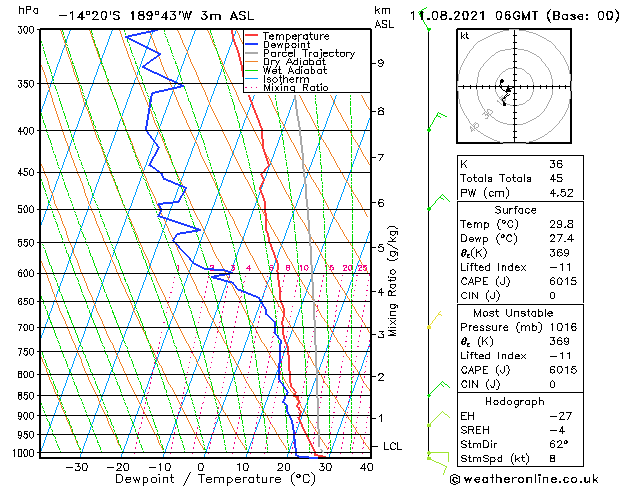Open the weatheronline.co.uk copyright link

[x=524, y=479]
